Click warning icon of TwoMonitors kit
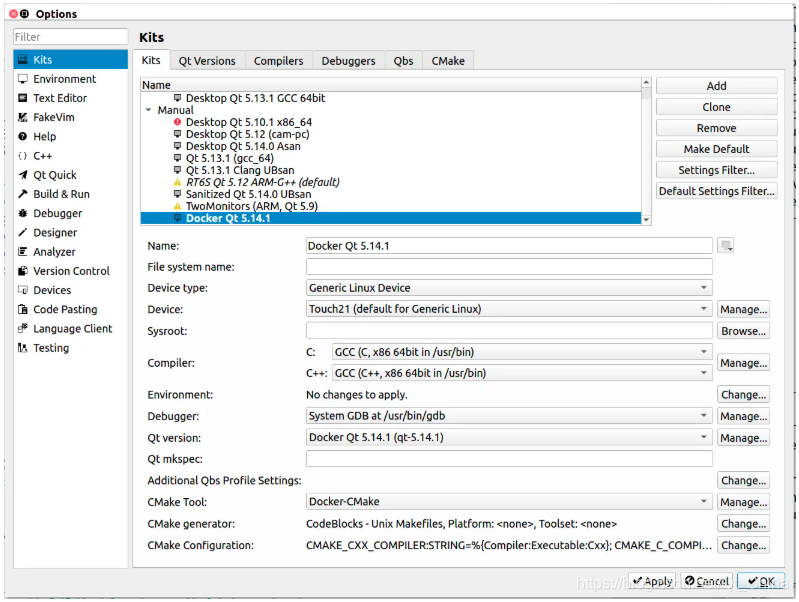This screenshot has height=602, width=799. [177, 206]
